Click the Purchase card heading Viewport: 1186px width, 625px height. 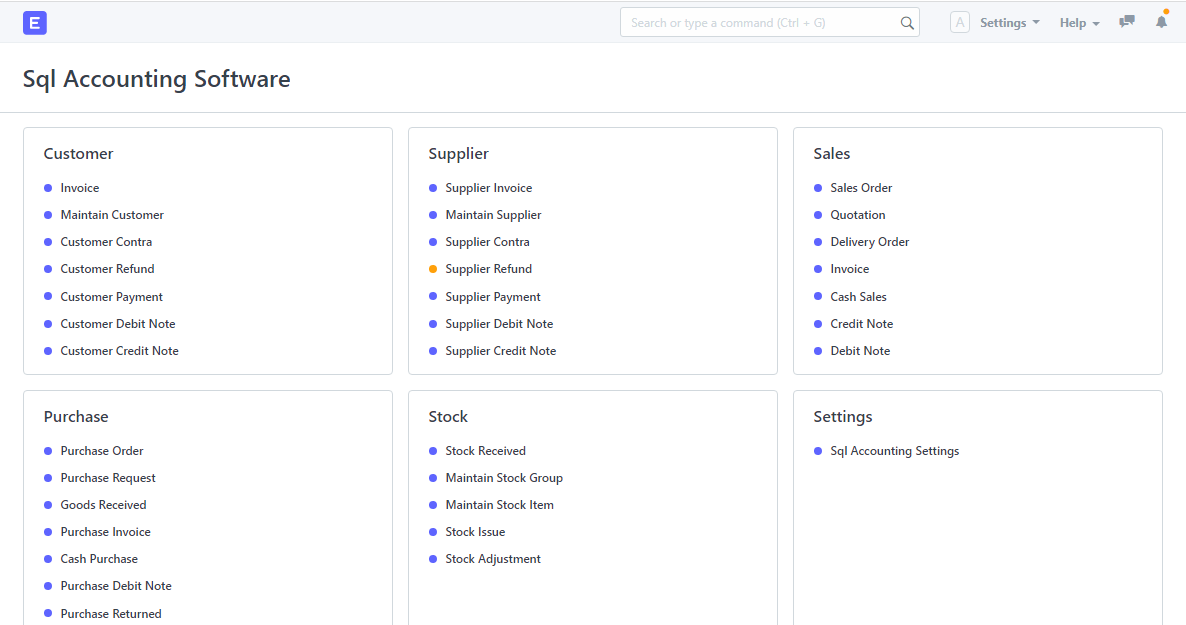pos(76,417)
